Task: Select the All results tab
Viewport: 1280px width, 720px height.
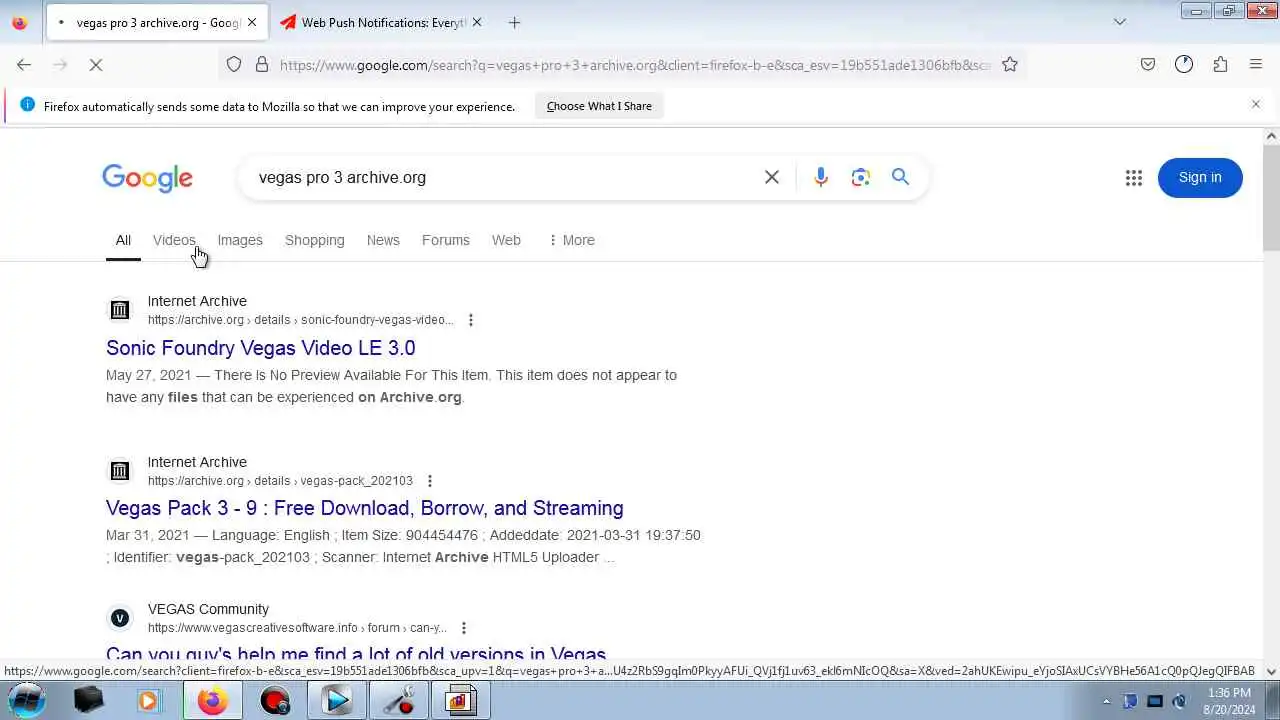Action: tap(123, 240)
